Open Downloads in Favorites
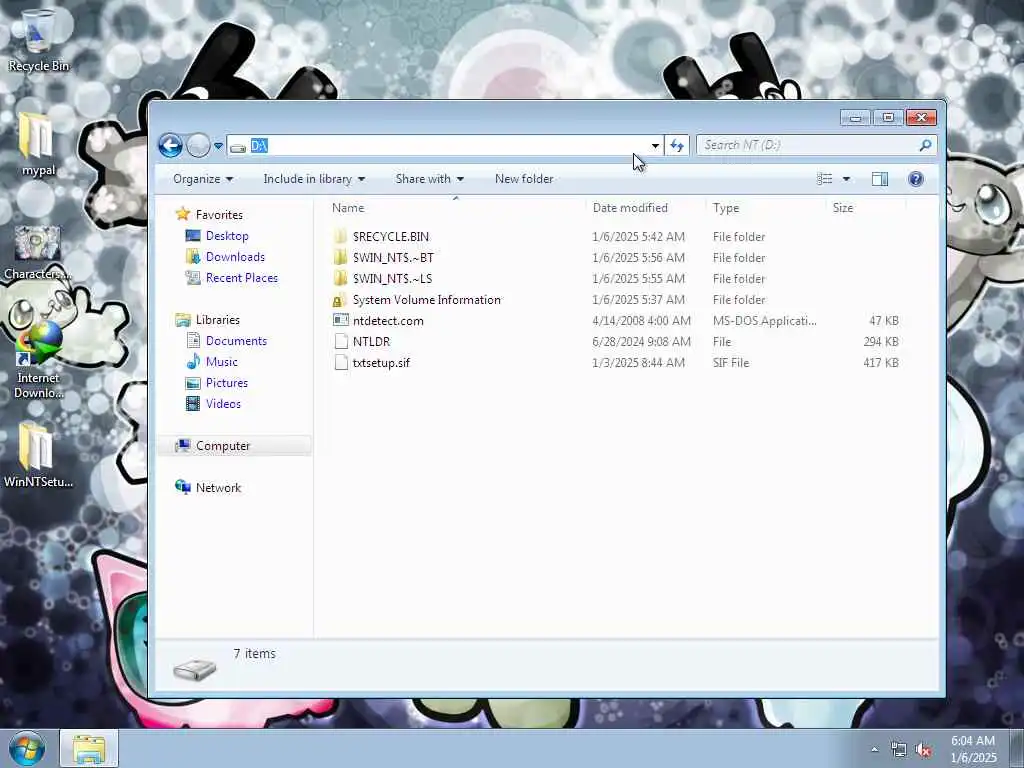The image size is (1024, 768). [x=235, y=257]
